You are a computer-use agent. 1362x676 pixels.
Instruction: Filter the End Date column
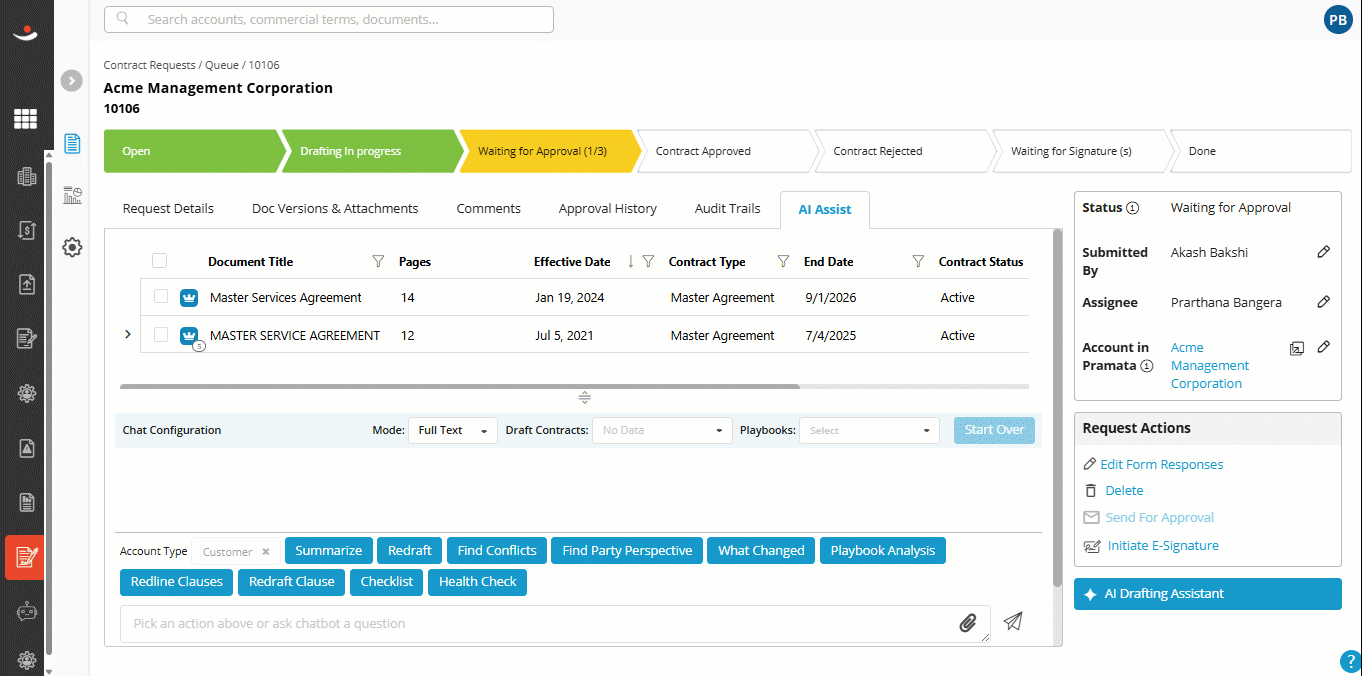918,262
